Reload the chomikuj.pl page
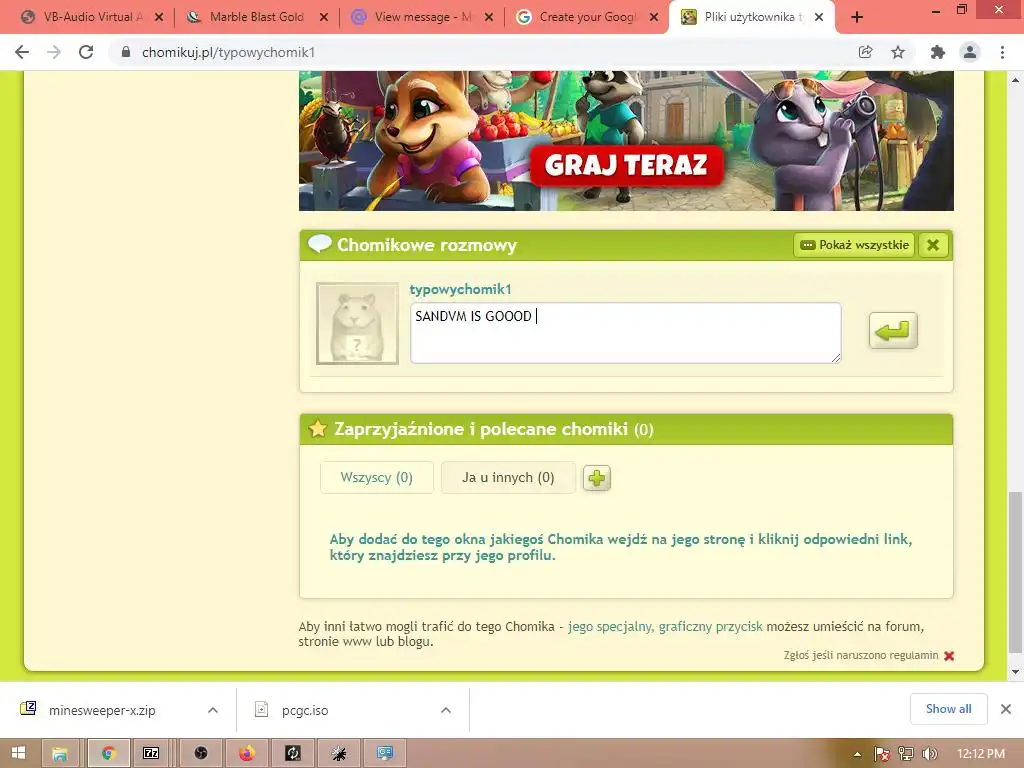Image resolution: width=1024 pixels, height=768 pixels. (x=86, y=52)
